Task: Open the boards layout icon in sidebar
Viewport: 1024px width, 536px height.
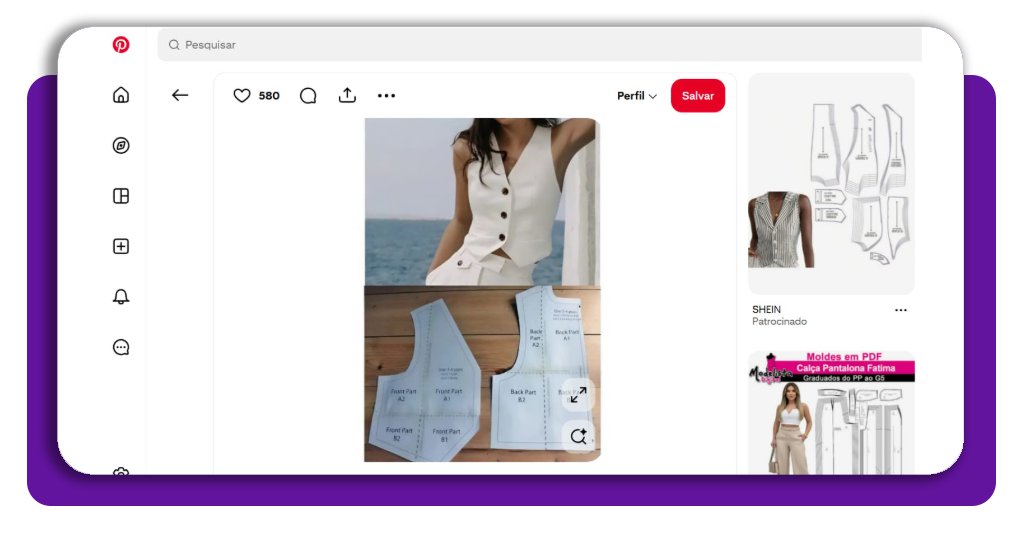Action: coord(121,196)
